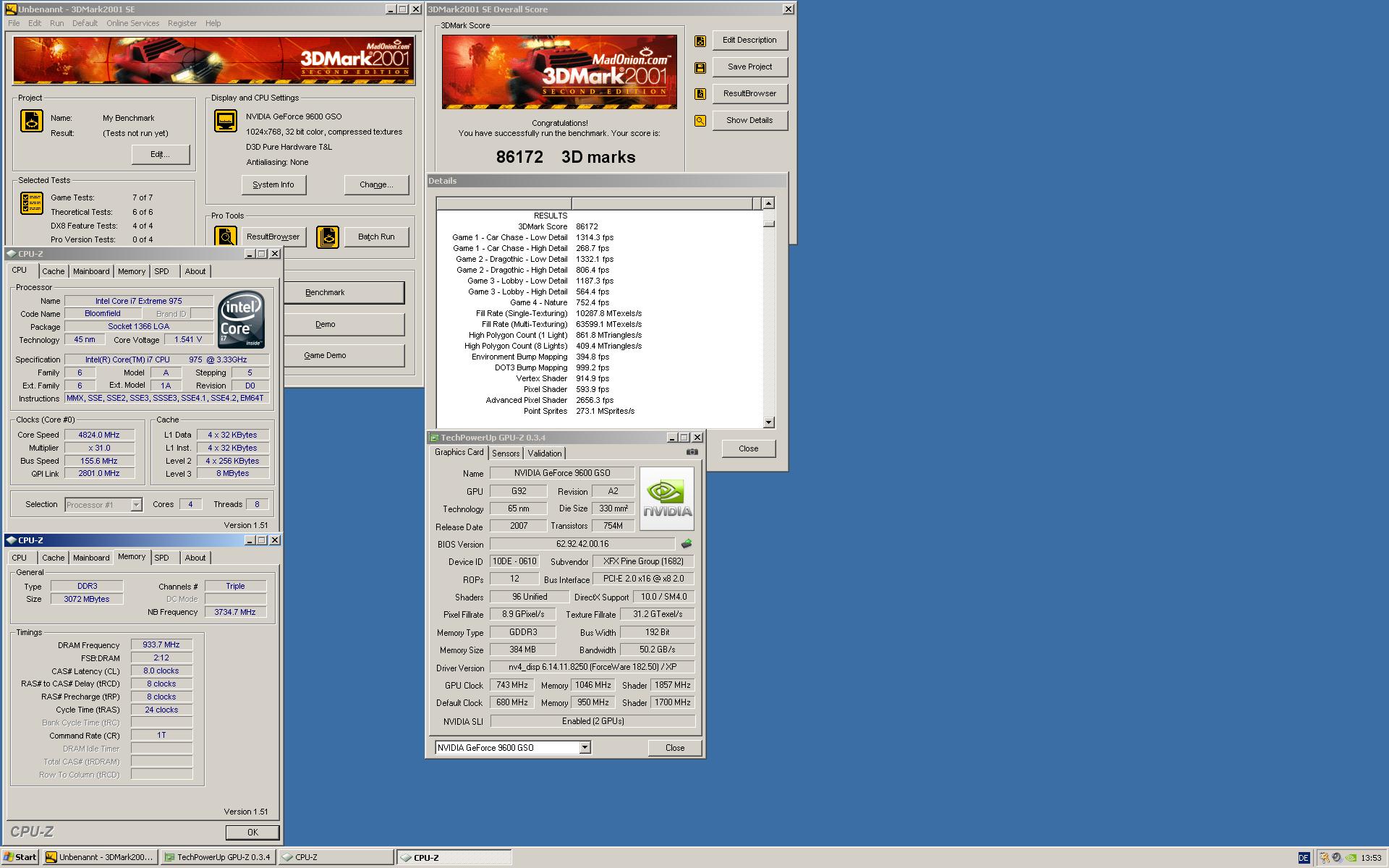The width and height of the screenshot is (1389, 868).
Task: Click 'Game 4 - Nature' result row
Action: pyautogui.click(x=600, y=303)
